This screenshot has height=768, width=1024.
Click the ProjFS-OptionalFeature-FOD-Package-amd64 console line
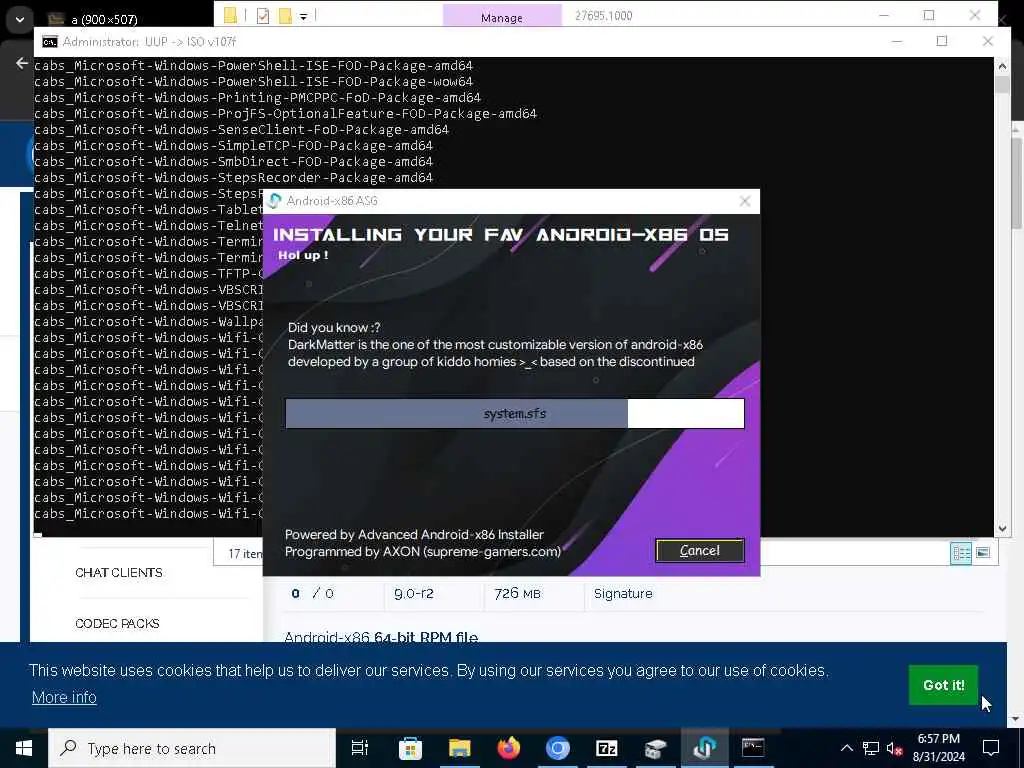[285, 114]
